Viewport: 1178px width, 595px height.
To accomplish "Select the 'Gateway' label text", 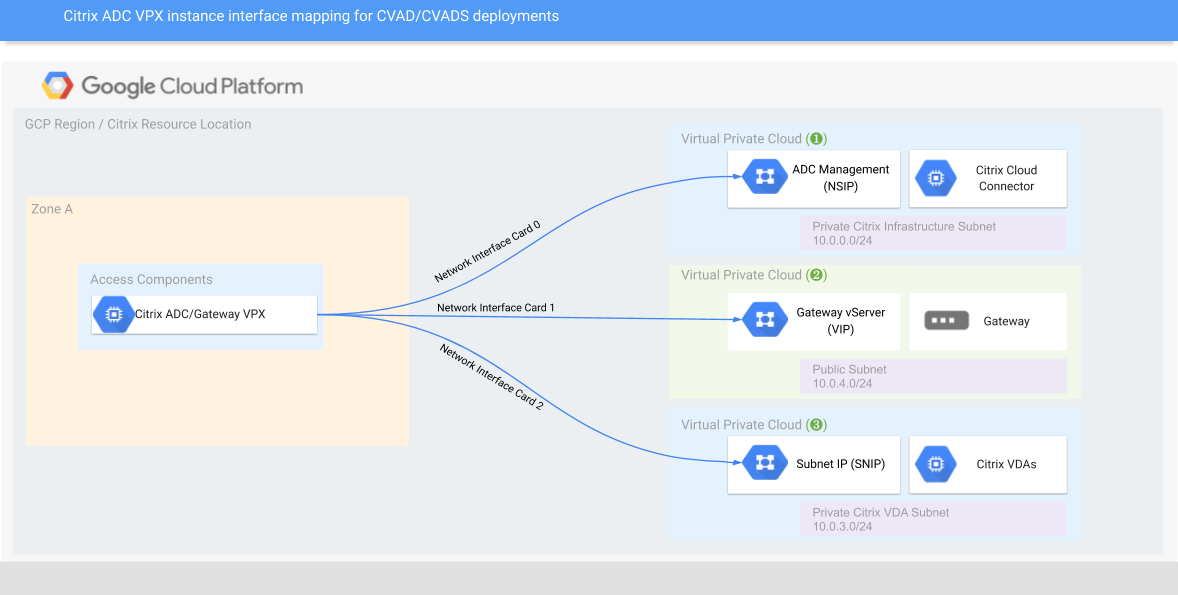I will click(x=1006, y=321).
